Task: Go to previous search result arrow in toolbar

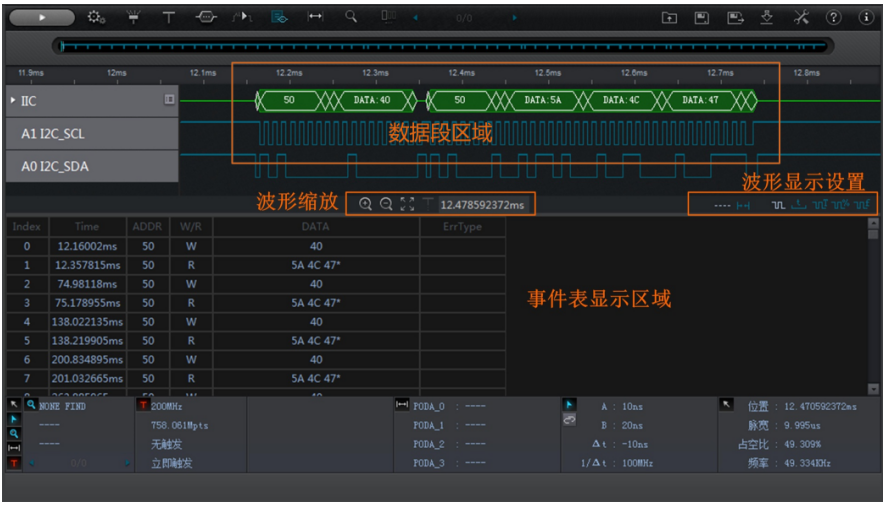Action: tap(415, 18)
